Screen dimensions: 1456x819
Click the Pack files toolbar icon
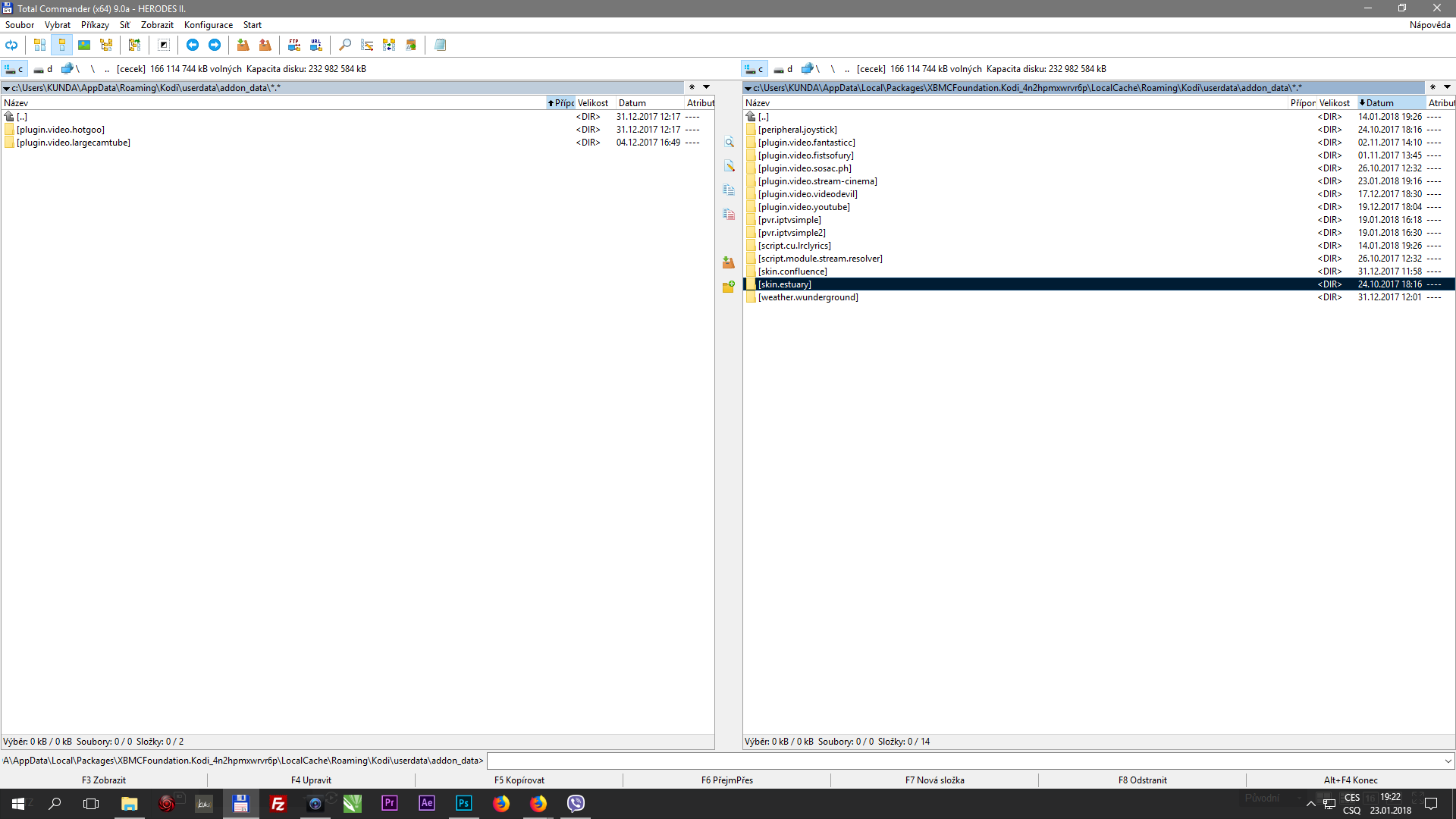[243, 45]
